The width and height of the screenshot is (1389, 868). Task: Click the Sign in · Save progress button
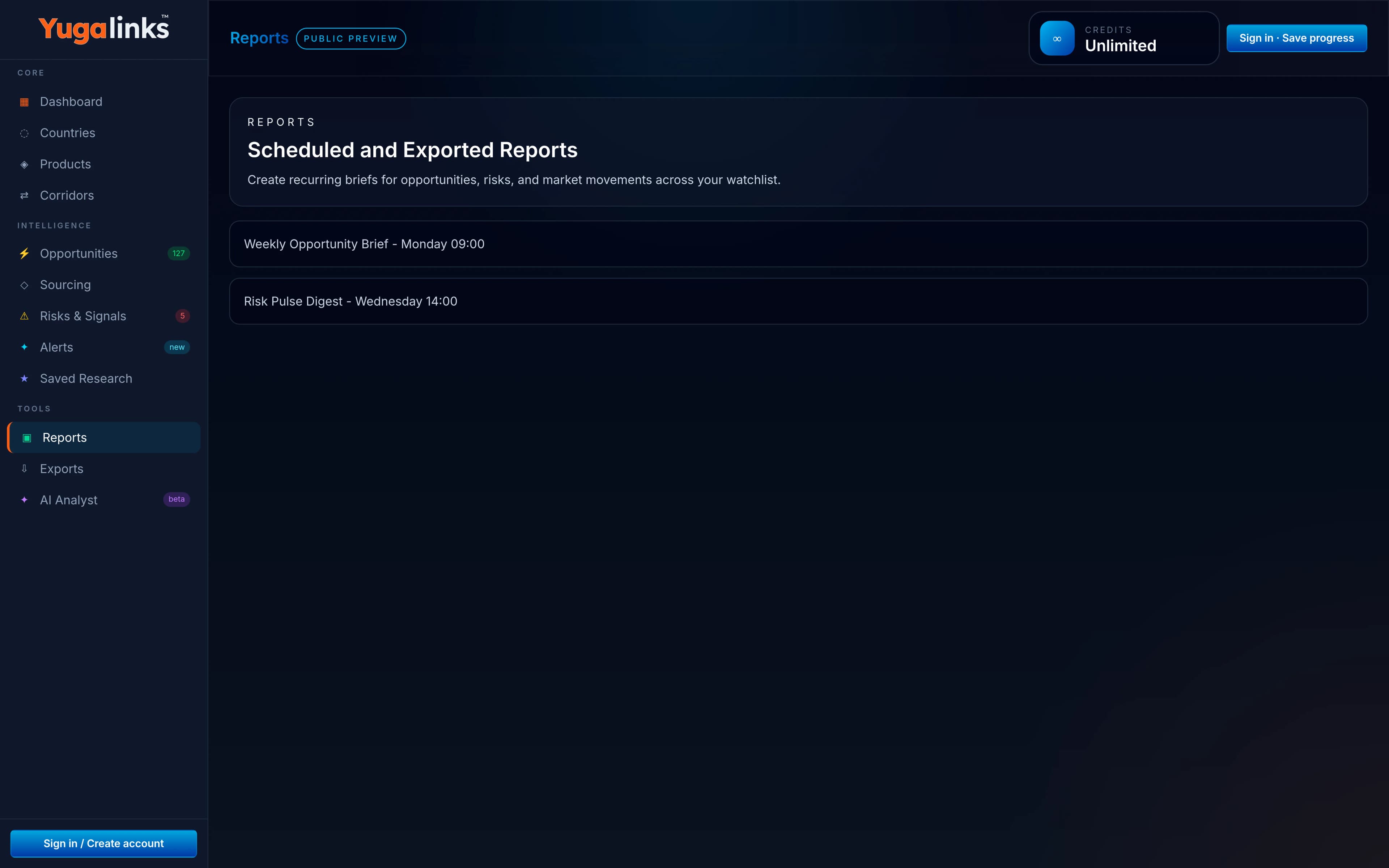pyautogui.click(x=1297, y=38)
